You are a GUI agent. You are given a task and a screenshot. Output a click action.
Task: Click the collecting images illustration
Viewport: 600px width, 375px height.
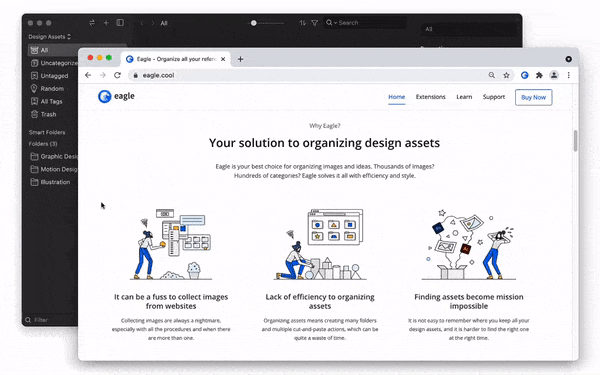(x=171, y=244)
